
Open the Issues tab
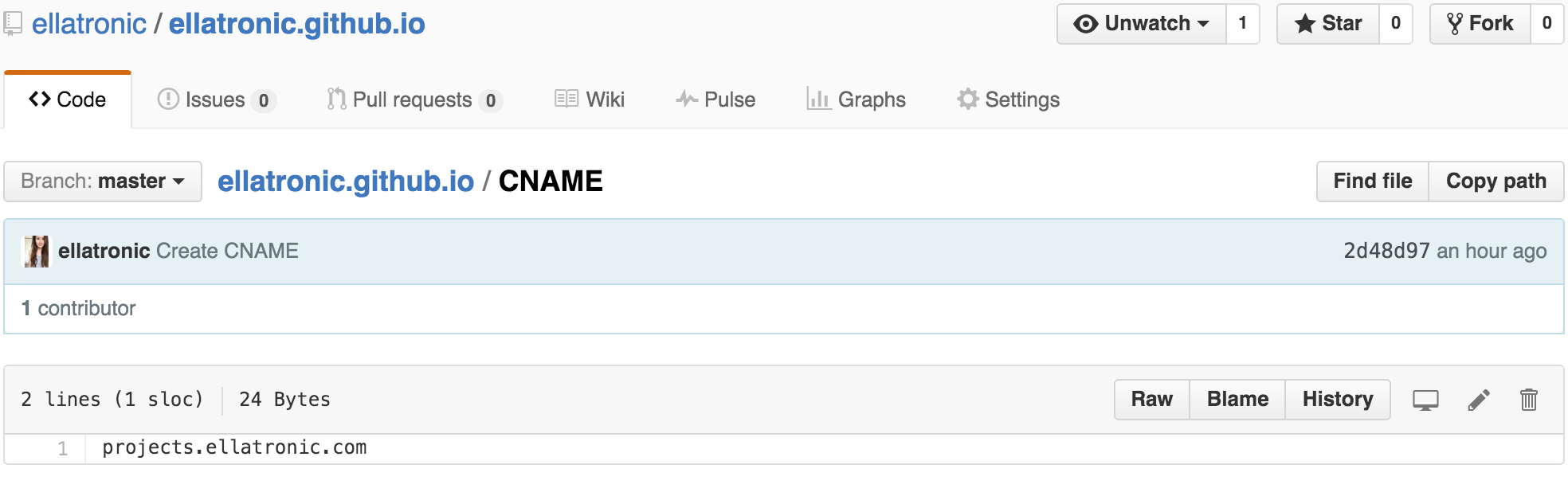216,100
